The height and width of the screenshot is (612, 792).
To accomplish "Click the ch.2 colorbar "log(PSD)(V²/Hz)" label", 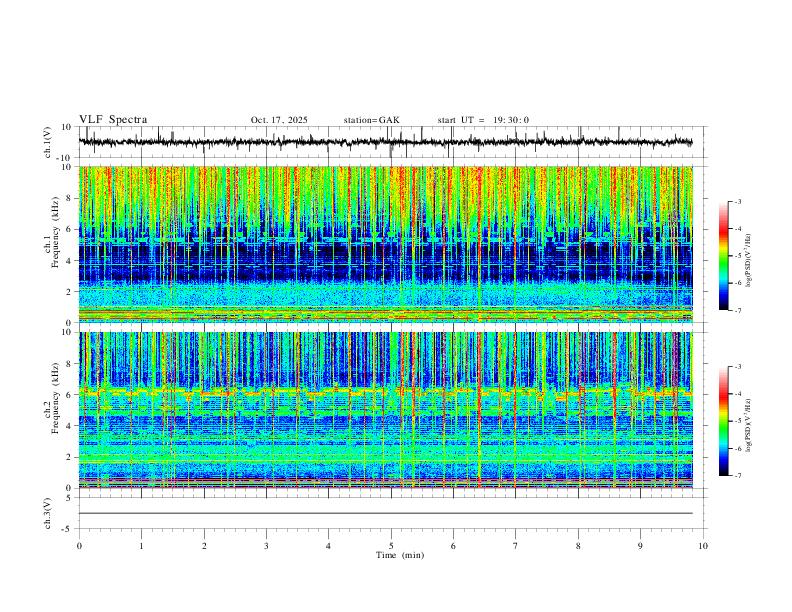I will point(748,426).
